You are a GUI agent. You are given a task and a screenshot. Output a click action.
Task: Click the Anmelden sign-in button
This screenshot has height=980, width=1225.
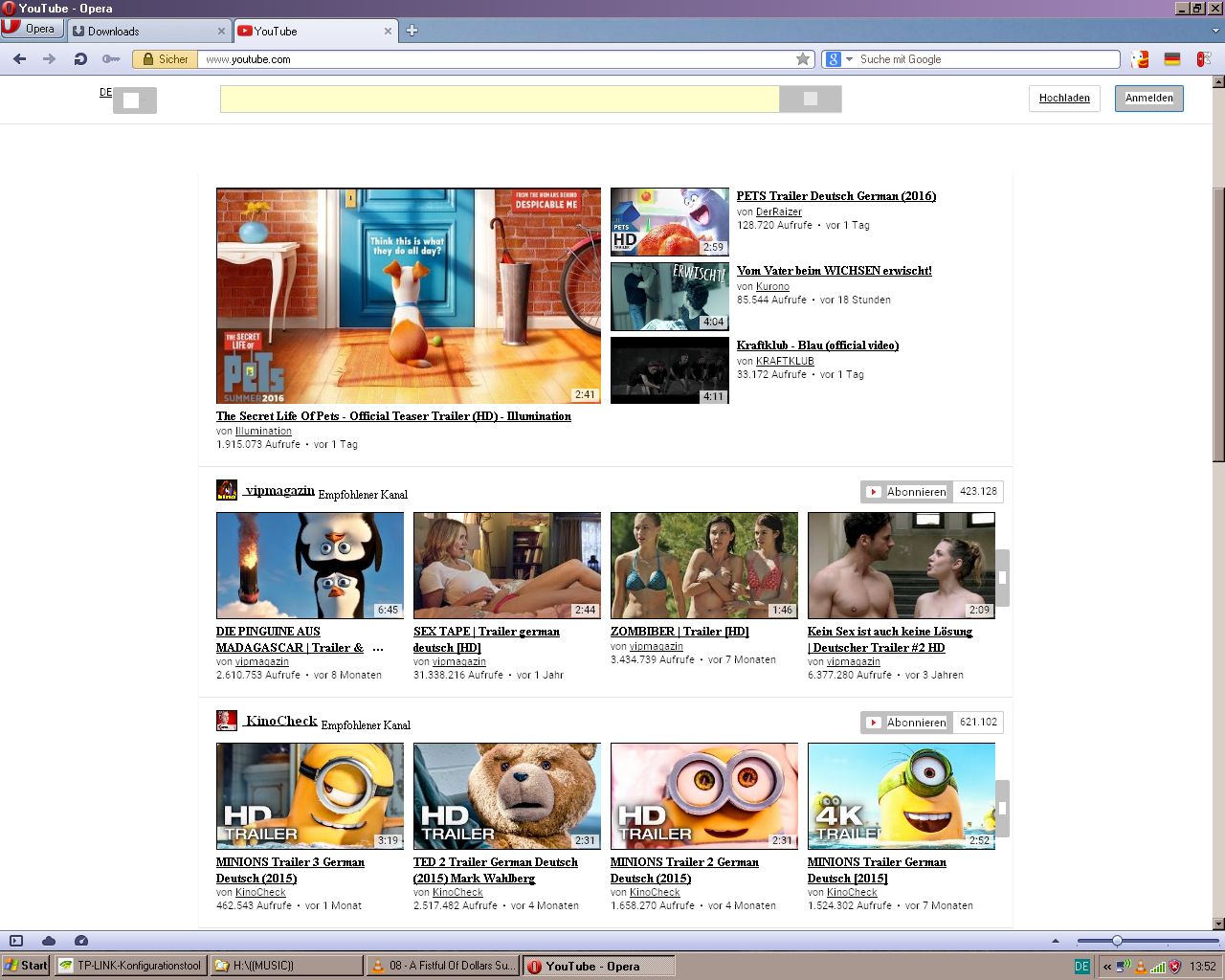[x=1148, y=98]
